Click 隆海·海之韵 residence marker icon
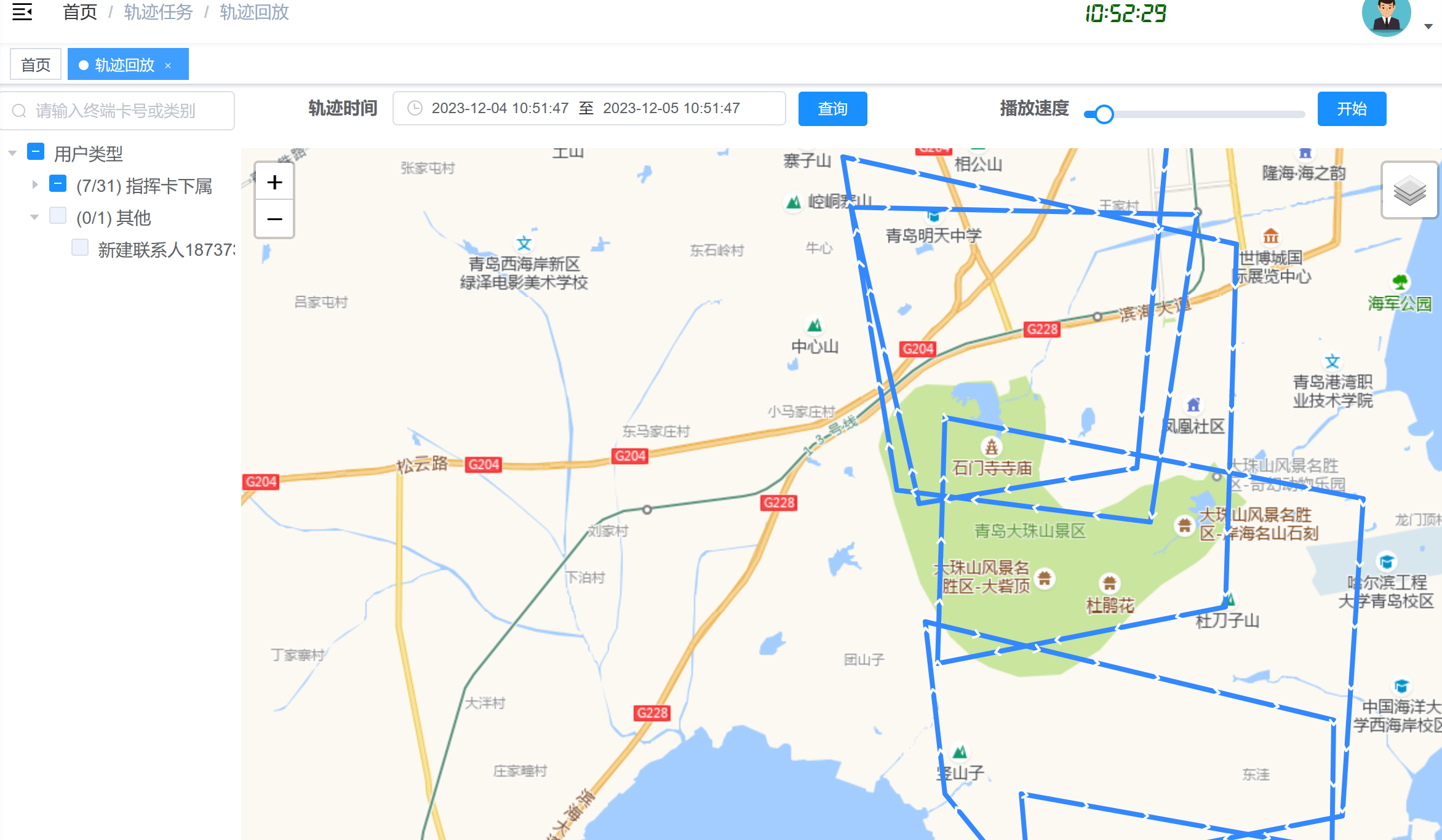The width and height of the screenshot is (1442, 840). pos(1305,153)
